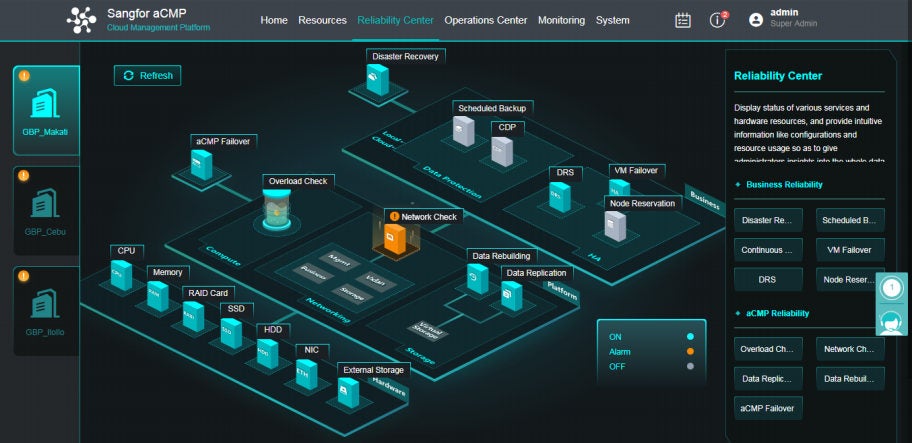
Task: Select the NIC hardware icon
Action: click(x=306, y=374)
